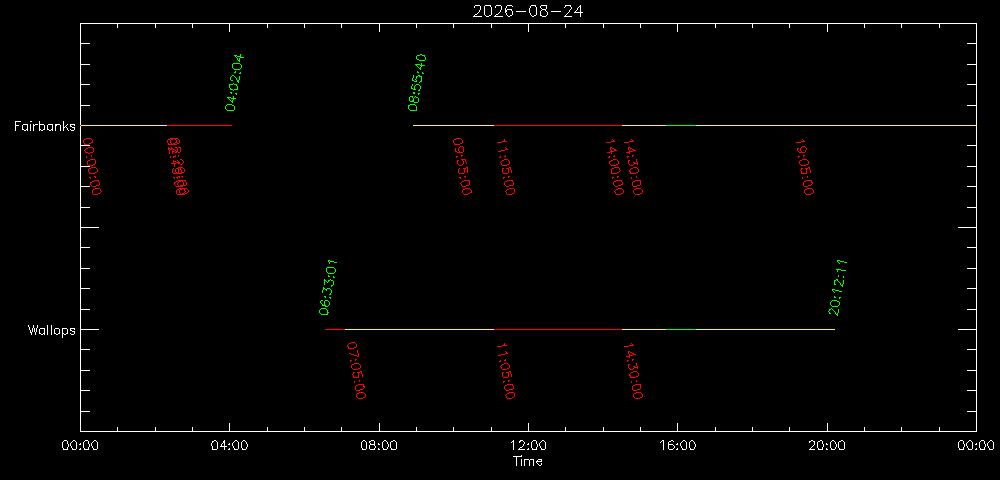Click the red 09:55:00 Fairbanks label
The image size is (1000, 480).
(x=462, y=166)
